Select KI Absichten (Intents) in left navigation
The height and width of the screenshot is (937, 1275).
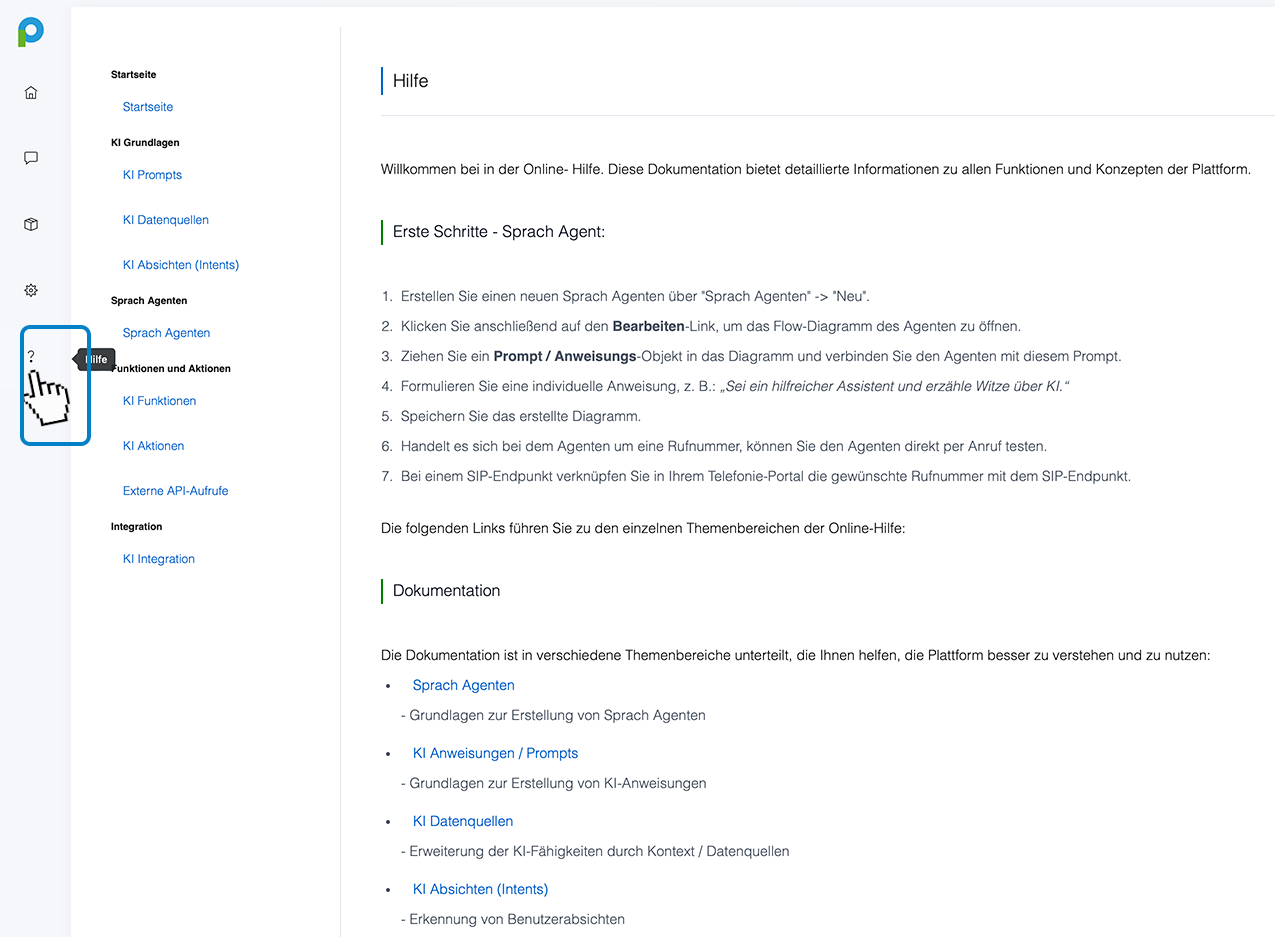tap(181, 265)
